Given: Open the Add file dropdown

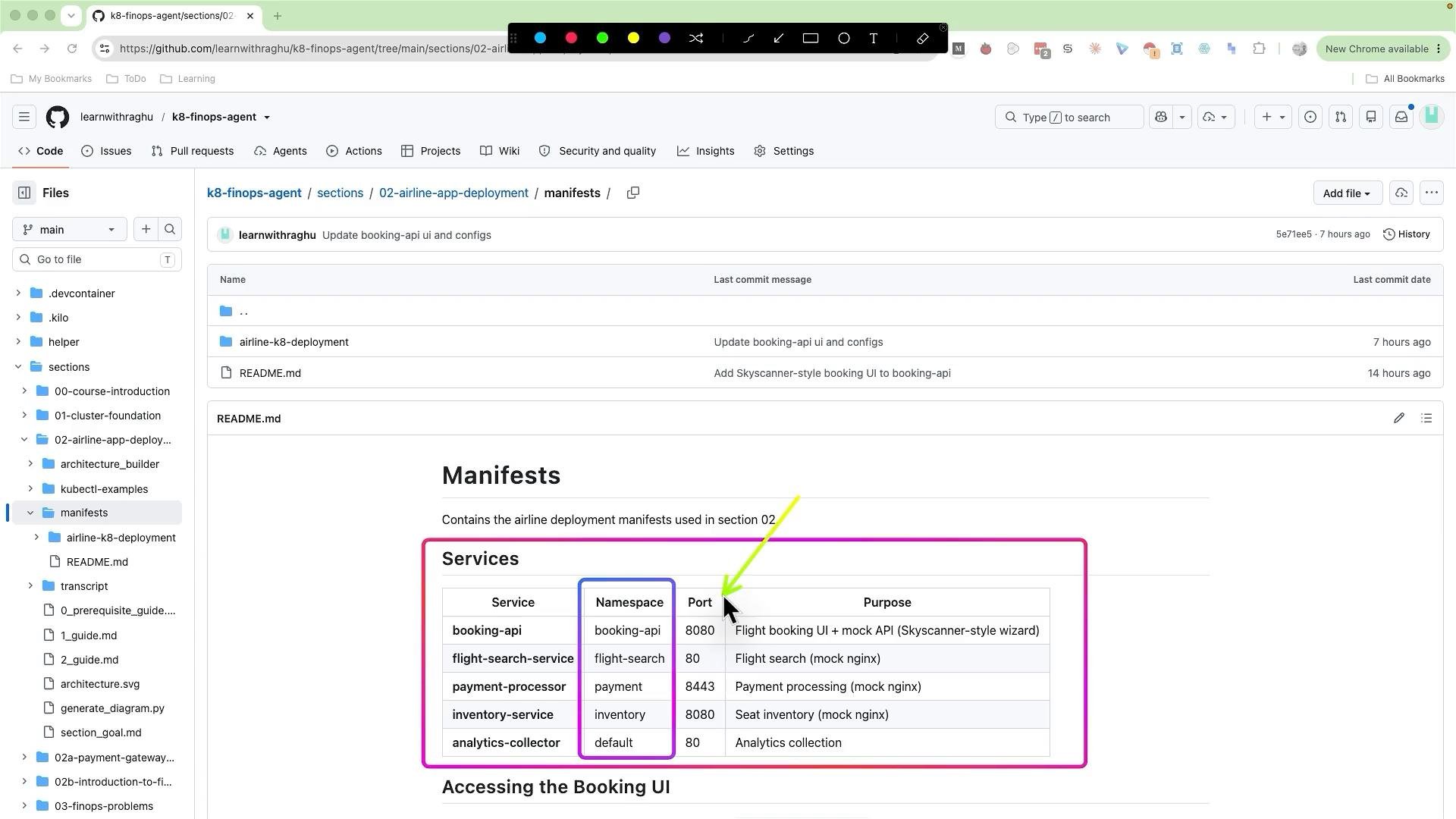Looking at the screenshot, I should tap(1348, 193).
